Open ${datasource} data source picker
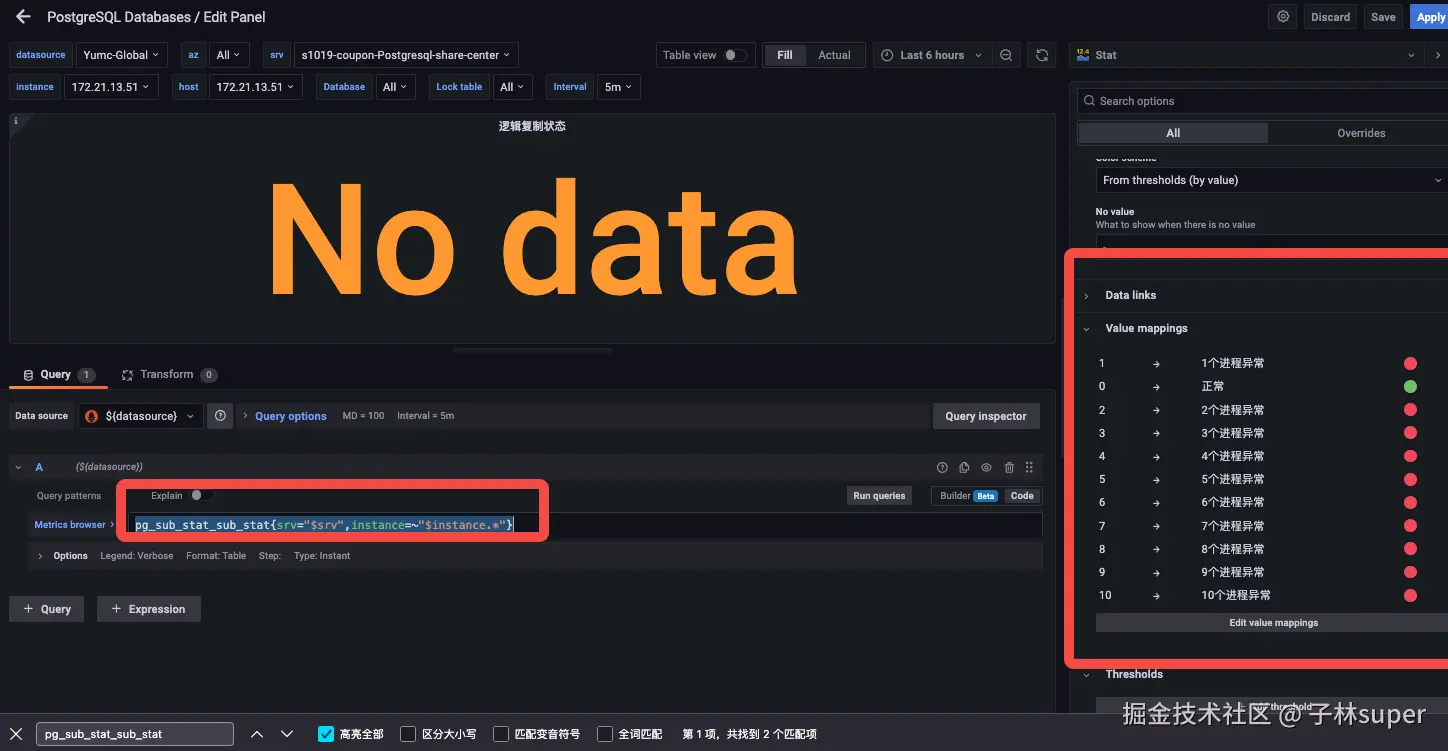Image resolution: width=1448 pixels, height=751 pixels. click(x=141, y=416)
